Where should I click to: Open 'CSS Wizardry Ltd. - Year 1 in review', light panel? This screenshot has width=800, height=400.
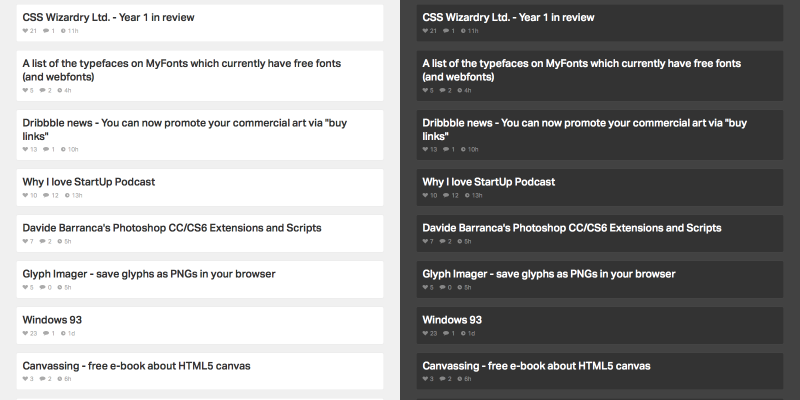point(108,17)
